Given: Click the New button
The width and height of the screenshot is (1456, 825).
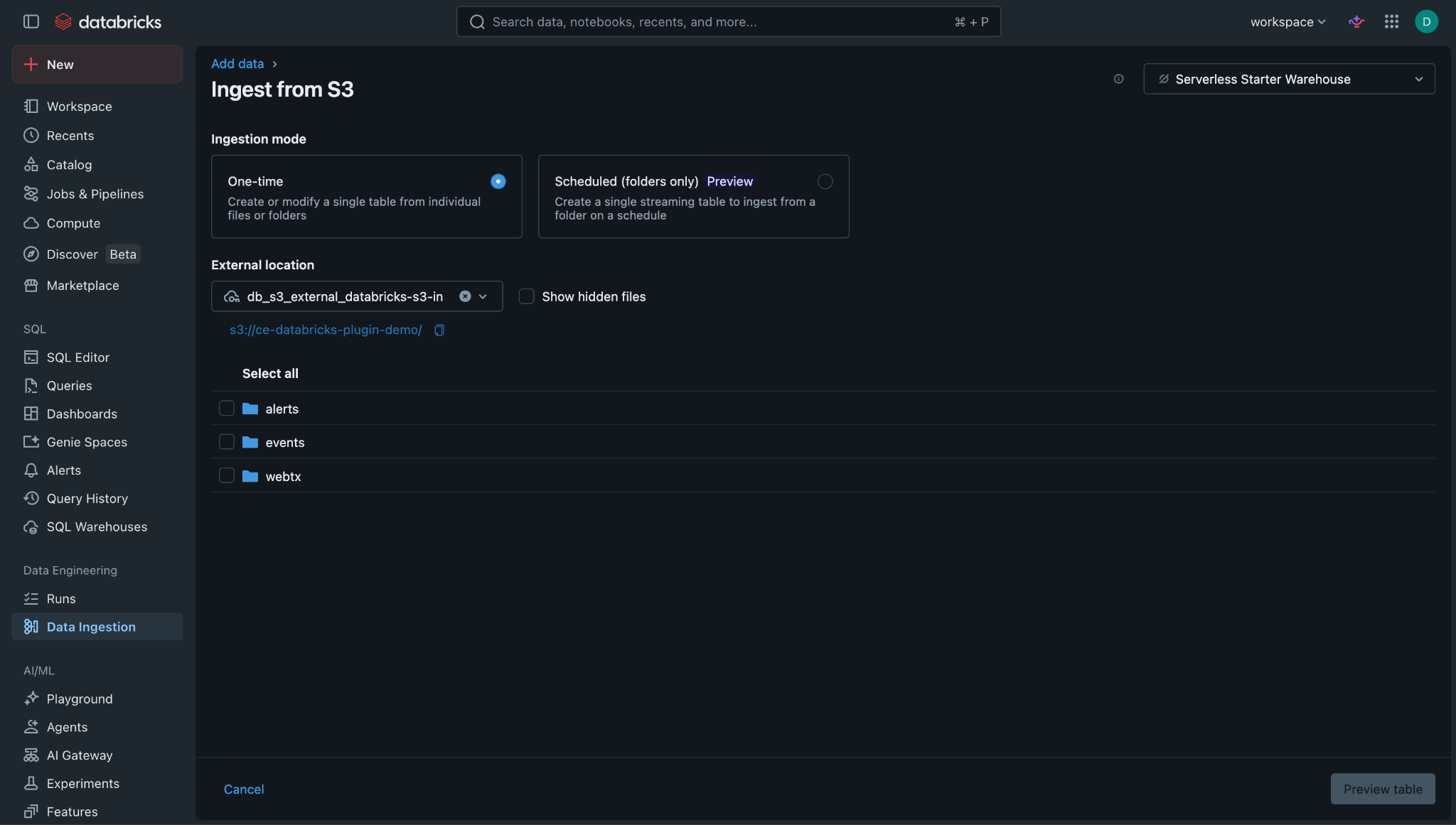Looking at the screenshot, I should point(97,65).
